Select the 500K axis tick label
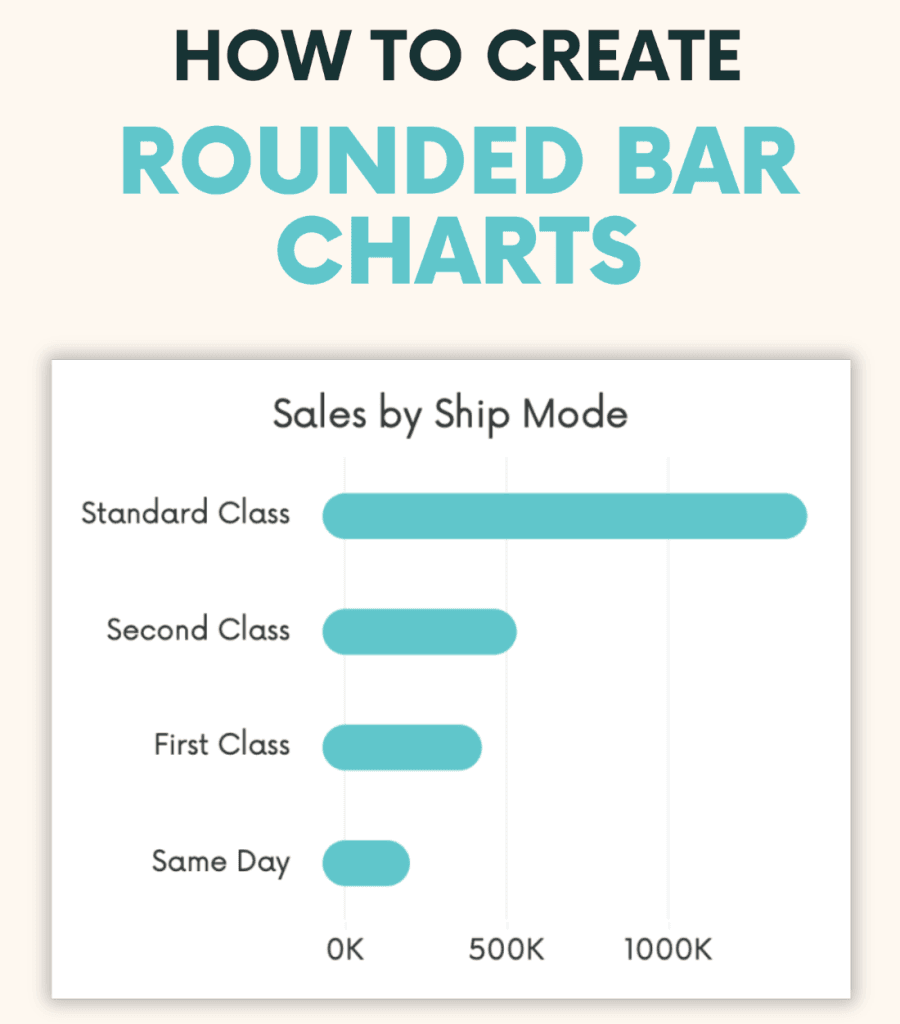900x1024 pixels. click(507, 949)
